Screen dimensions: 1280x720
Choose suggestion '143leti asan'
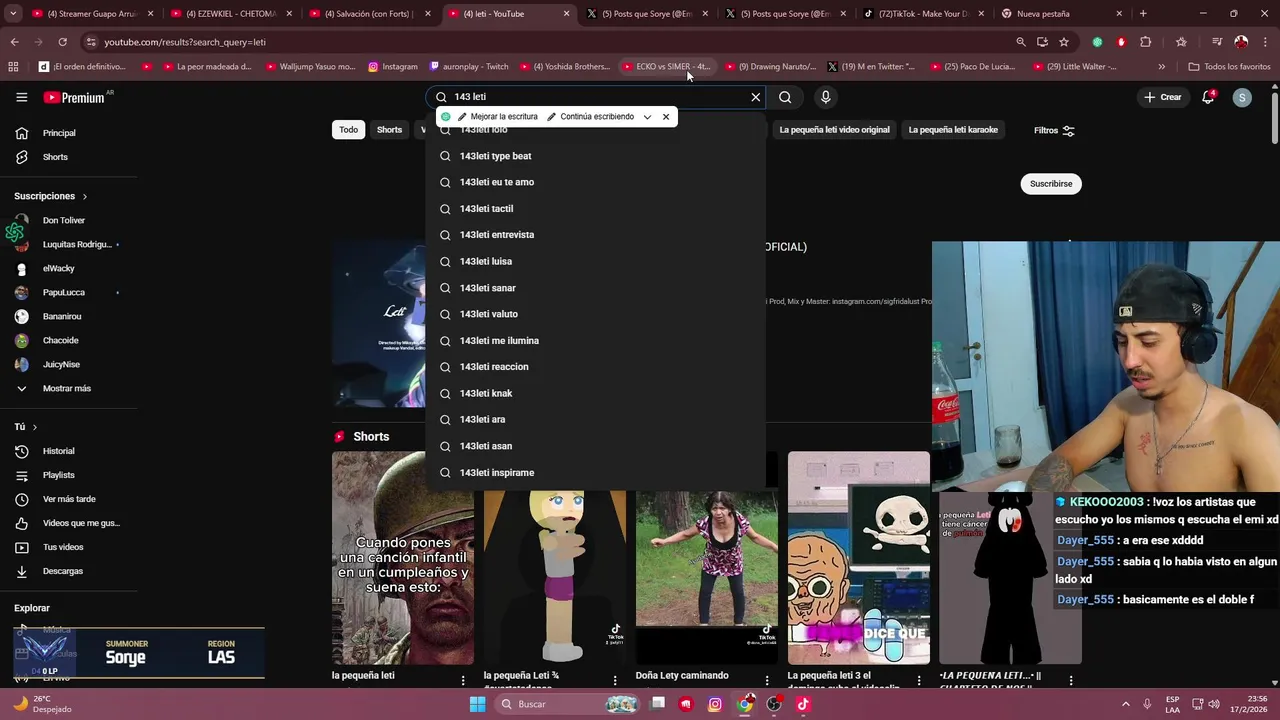click(595, 446)
